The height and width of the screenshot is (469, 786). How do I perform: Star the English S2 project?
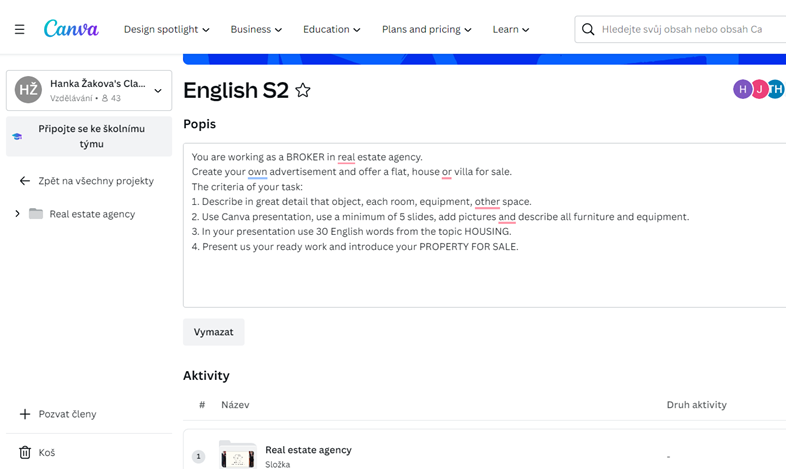[x=303, y=91]
